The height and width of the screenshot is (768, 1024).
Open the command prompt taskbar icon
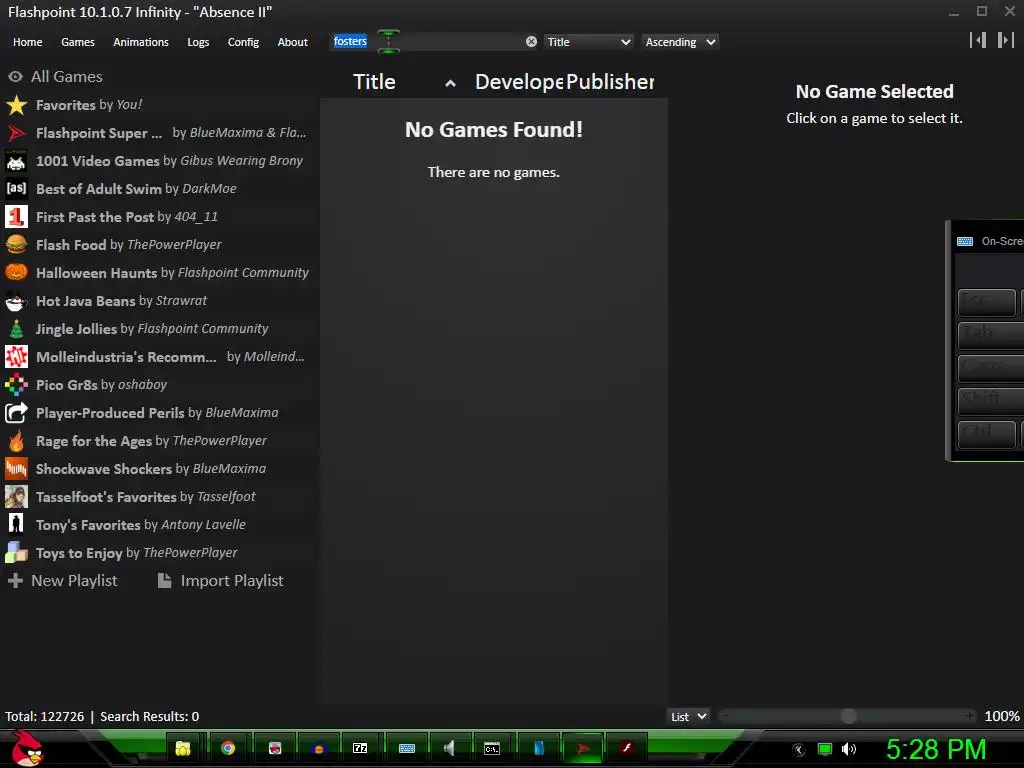492,748
